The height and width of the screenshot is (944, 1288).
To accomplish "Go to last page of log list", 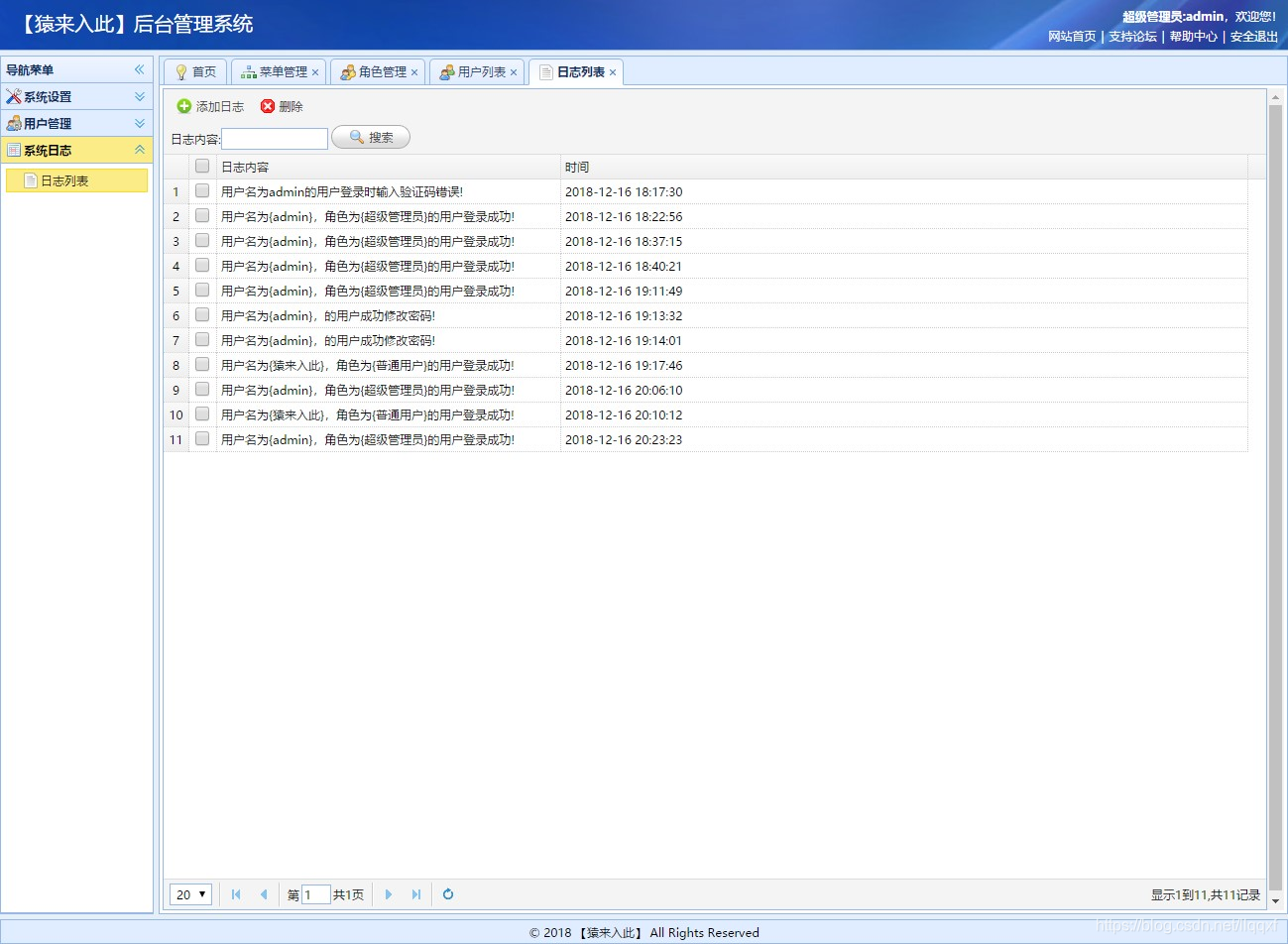I will click(x=416, y=894).
